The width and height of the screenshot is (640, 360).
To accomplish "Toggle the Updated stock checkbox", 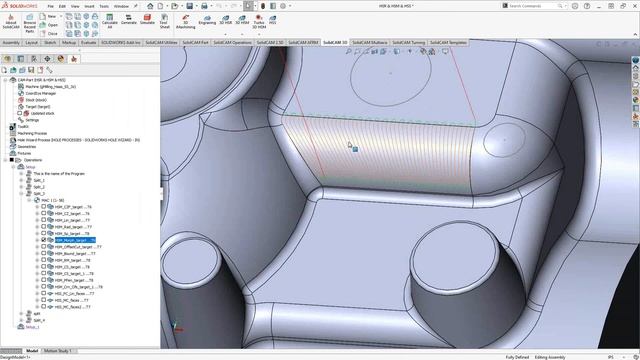I will tap(20, 113).
